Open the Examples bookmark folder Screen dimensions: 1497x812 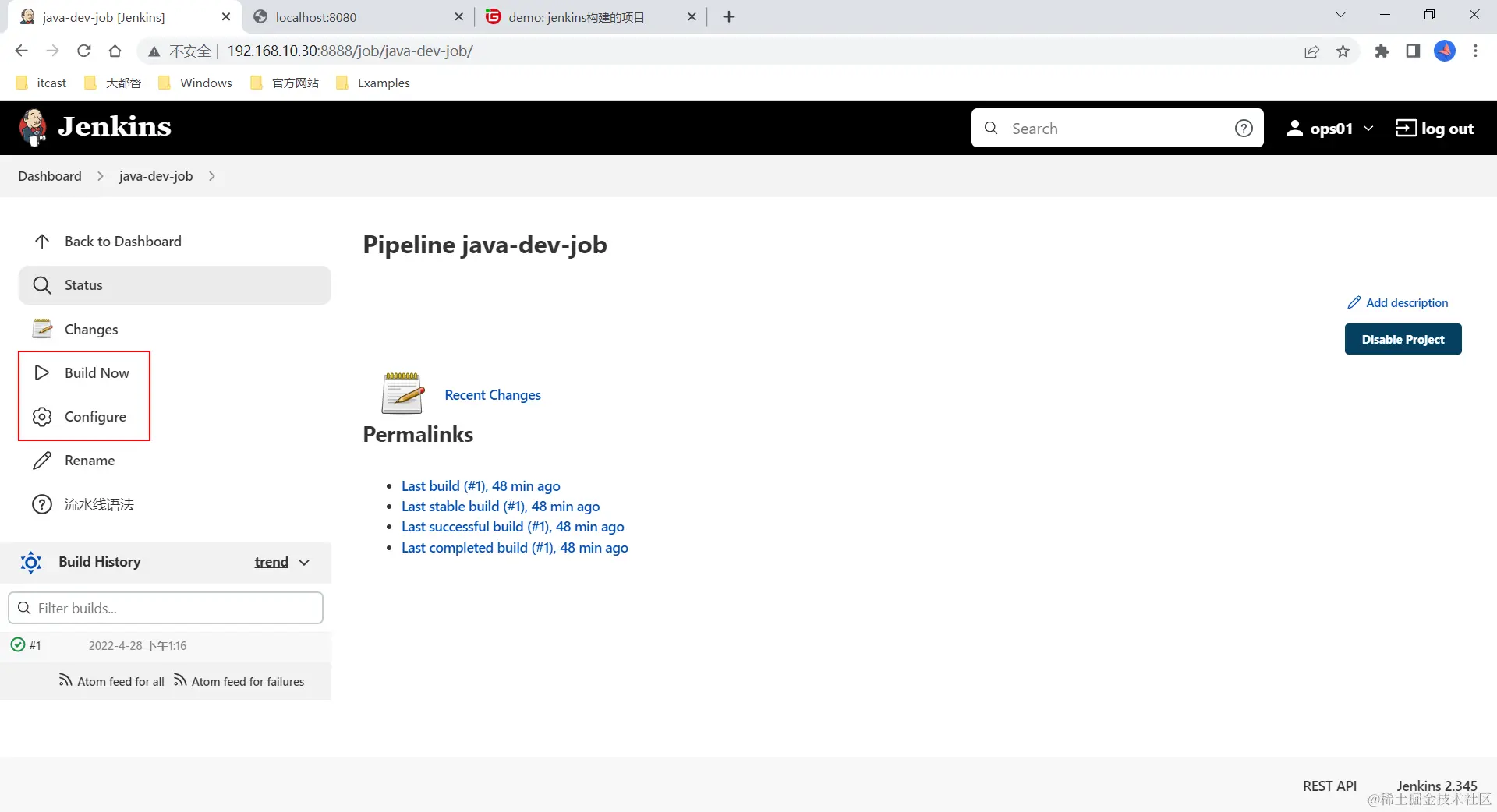point(373,83)
